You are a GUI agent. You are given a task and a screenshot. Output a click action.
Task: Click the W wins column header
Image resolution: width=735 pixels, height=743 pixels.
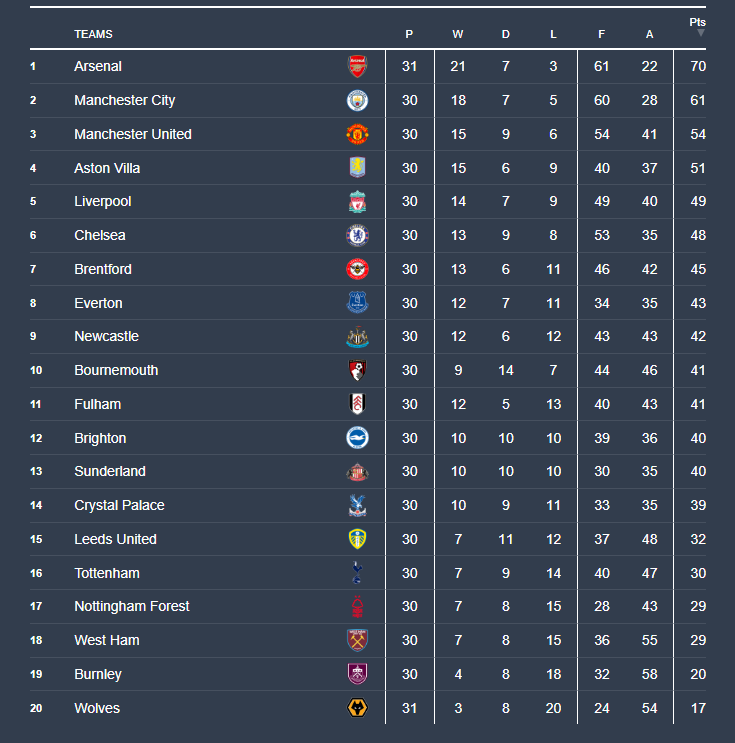tap(458, 35)
